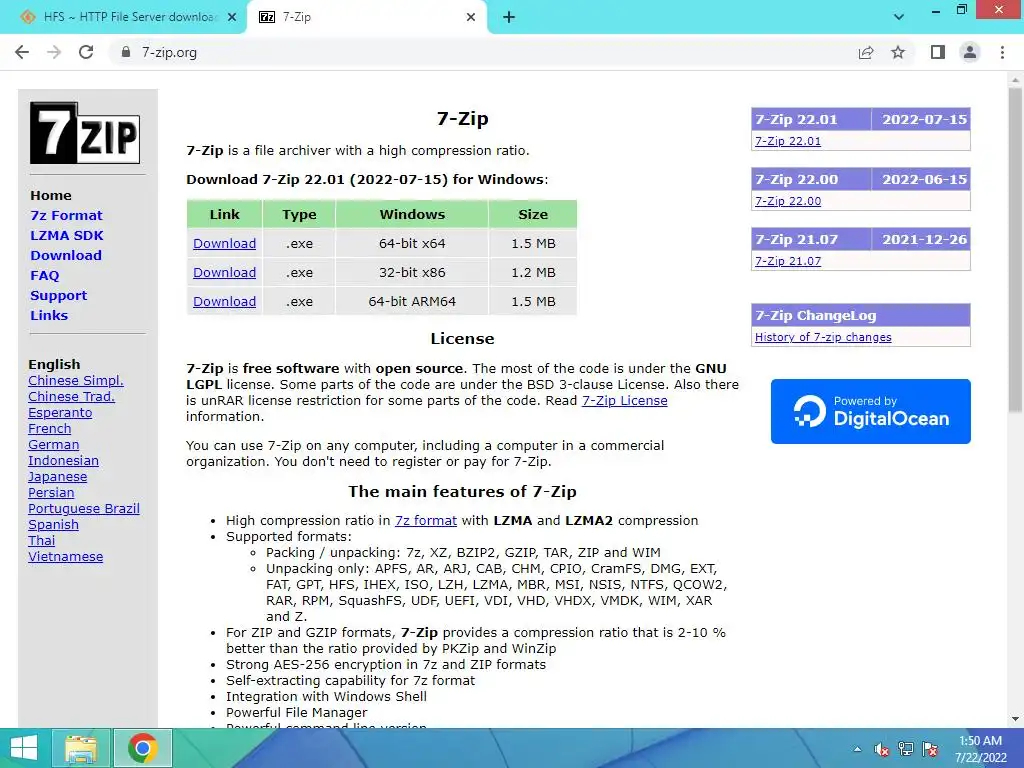Switch language to Esperanto
The height and width of the screenshot is (768, 1024).
point(60,413)
